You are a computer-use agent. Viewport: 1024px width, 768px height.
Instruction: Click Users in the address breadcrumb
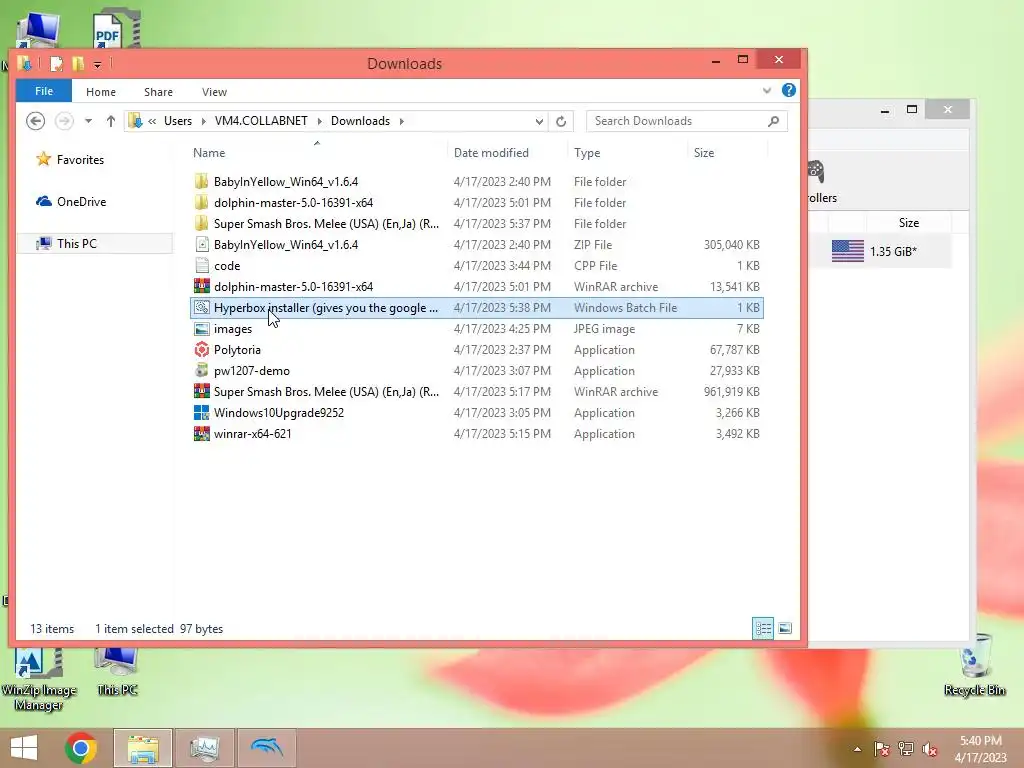(x=178, y=121)
